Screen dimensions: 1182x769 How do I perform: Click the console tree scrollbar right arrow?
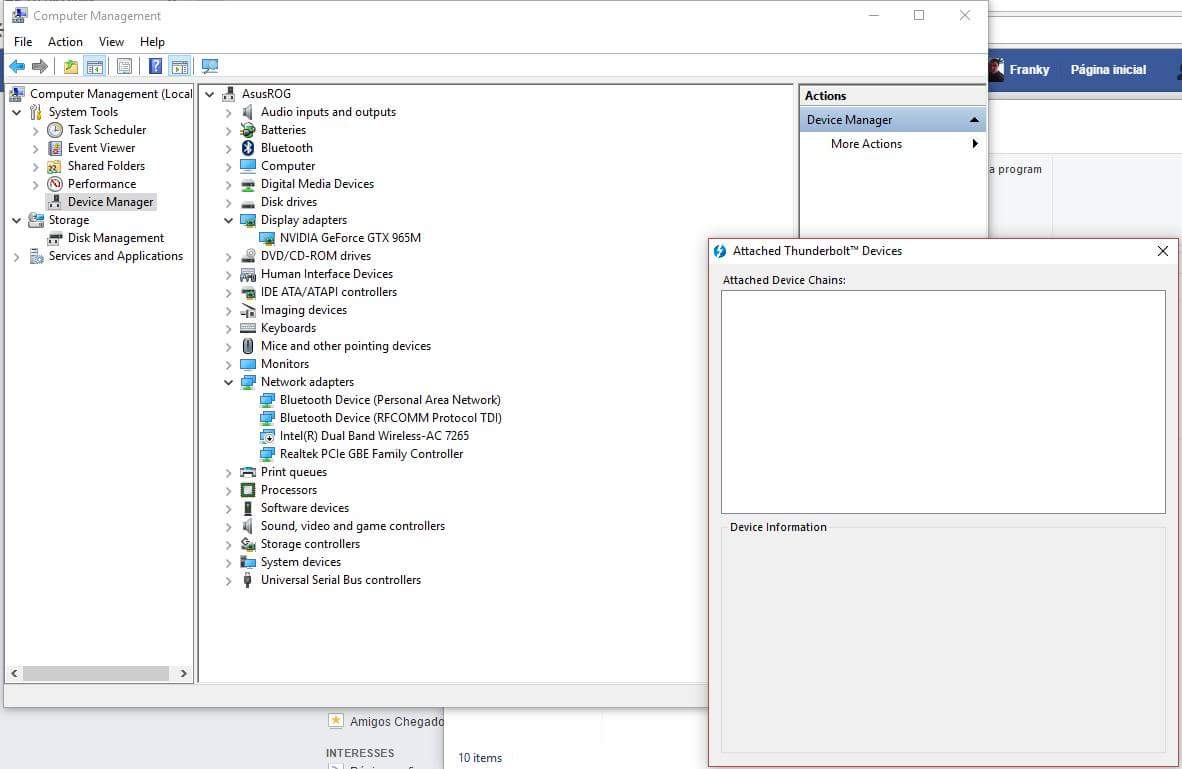[x=183, y=673]
